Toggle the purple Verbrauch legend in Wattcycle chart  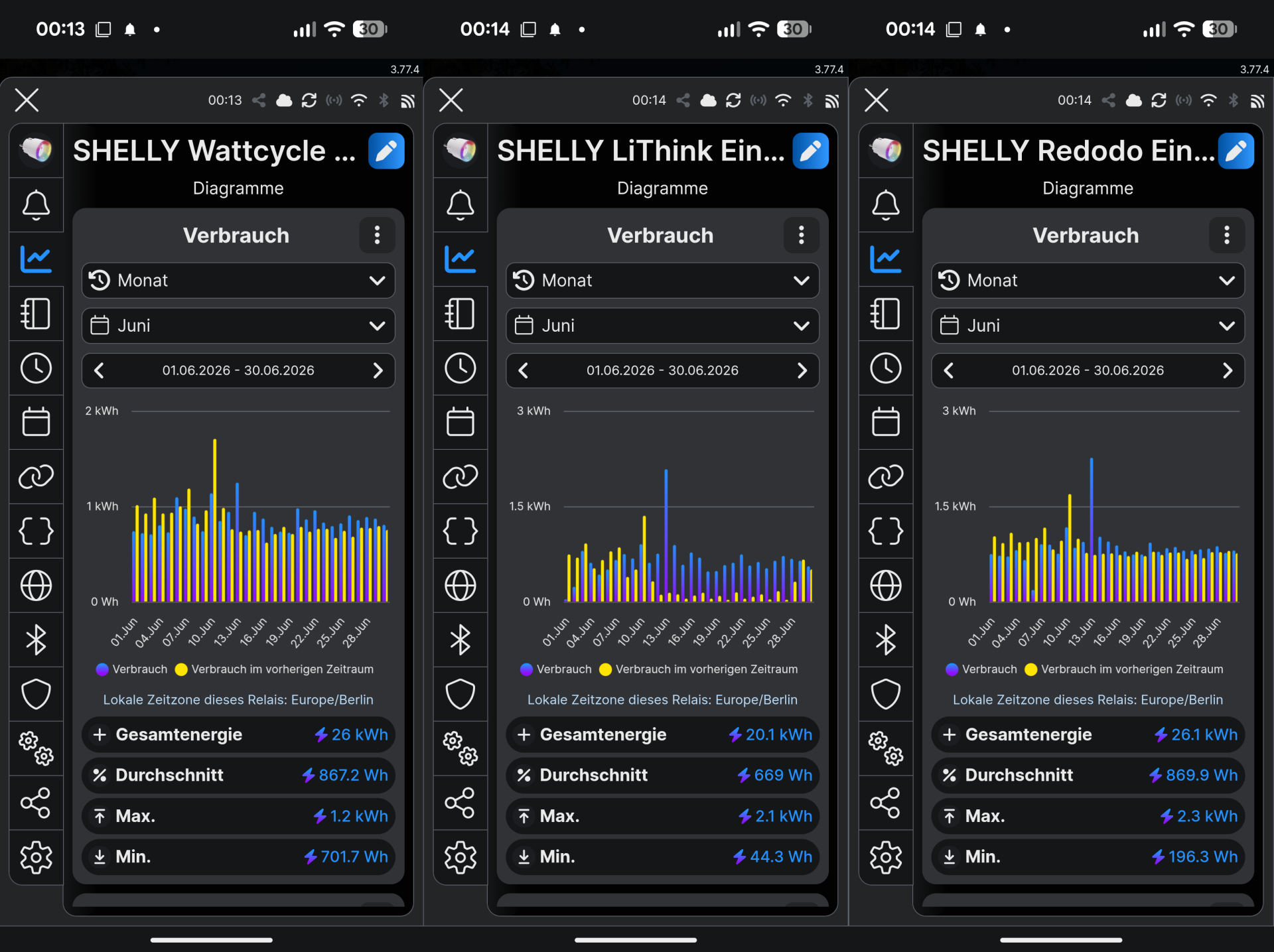131,669
